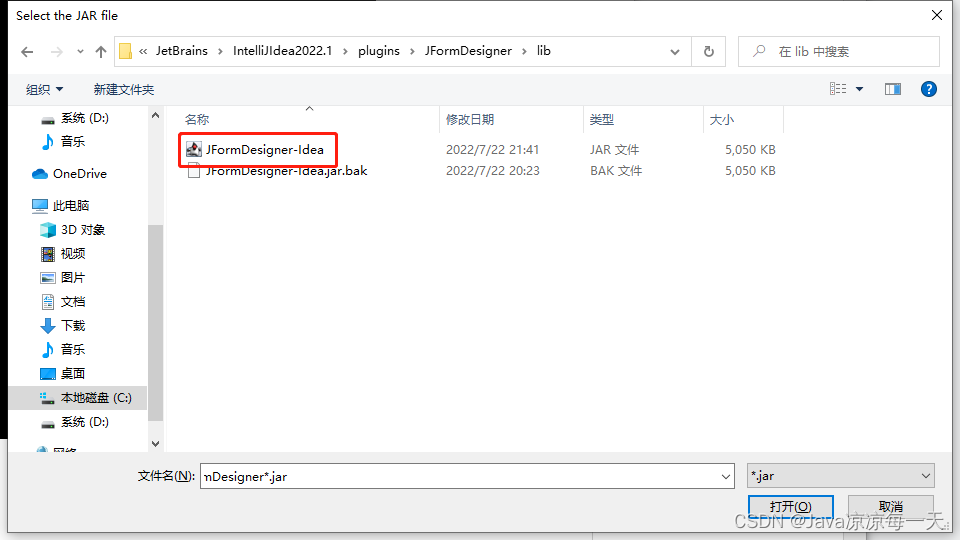Click 新建文件夹 new folder button
960x540 pixels.
coord(124,89)
